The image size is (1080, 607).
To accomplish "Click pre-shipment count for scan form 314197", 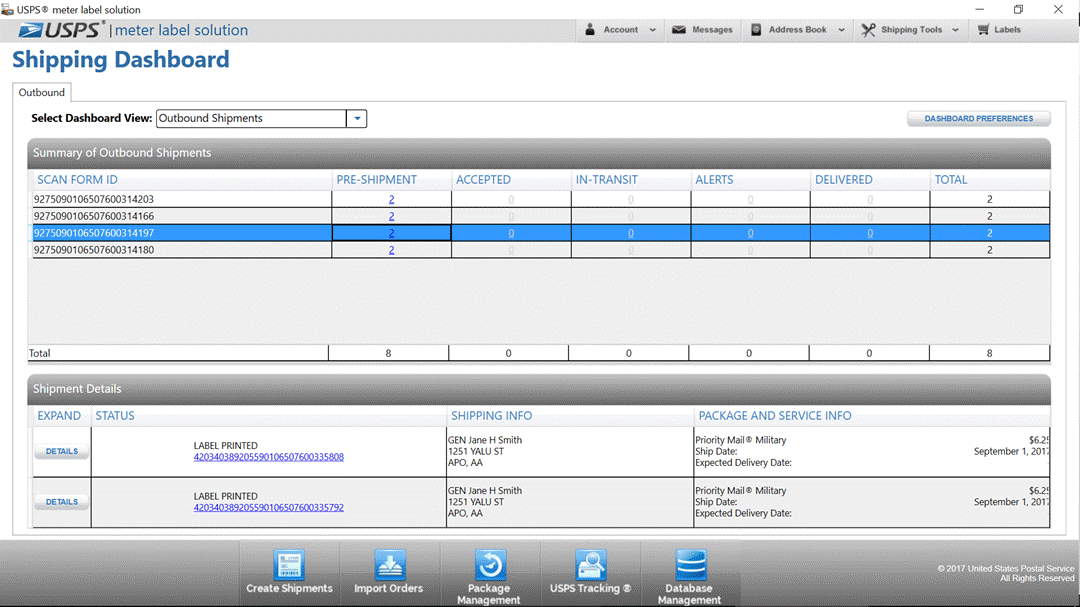I will pos(391,233).
